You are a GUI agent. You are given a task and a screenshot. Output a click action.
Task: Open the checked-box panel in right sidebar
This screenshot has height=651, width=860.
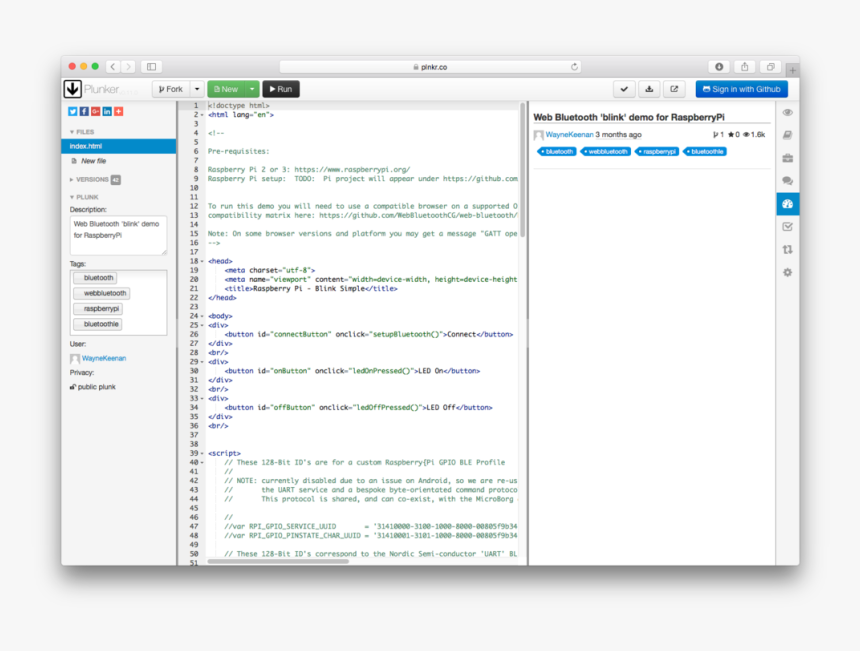[x=788, y=227]
